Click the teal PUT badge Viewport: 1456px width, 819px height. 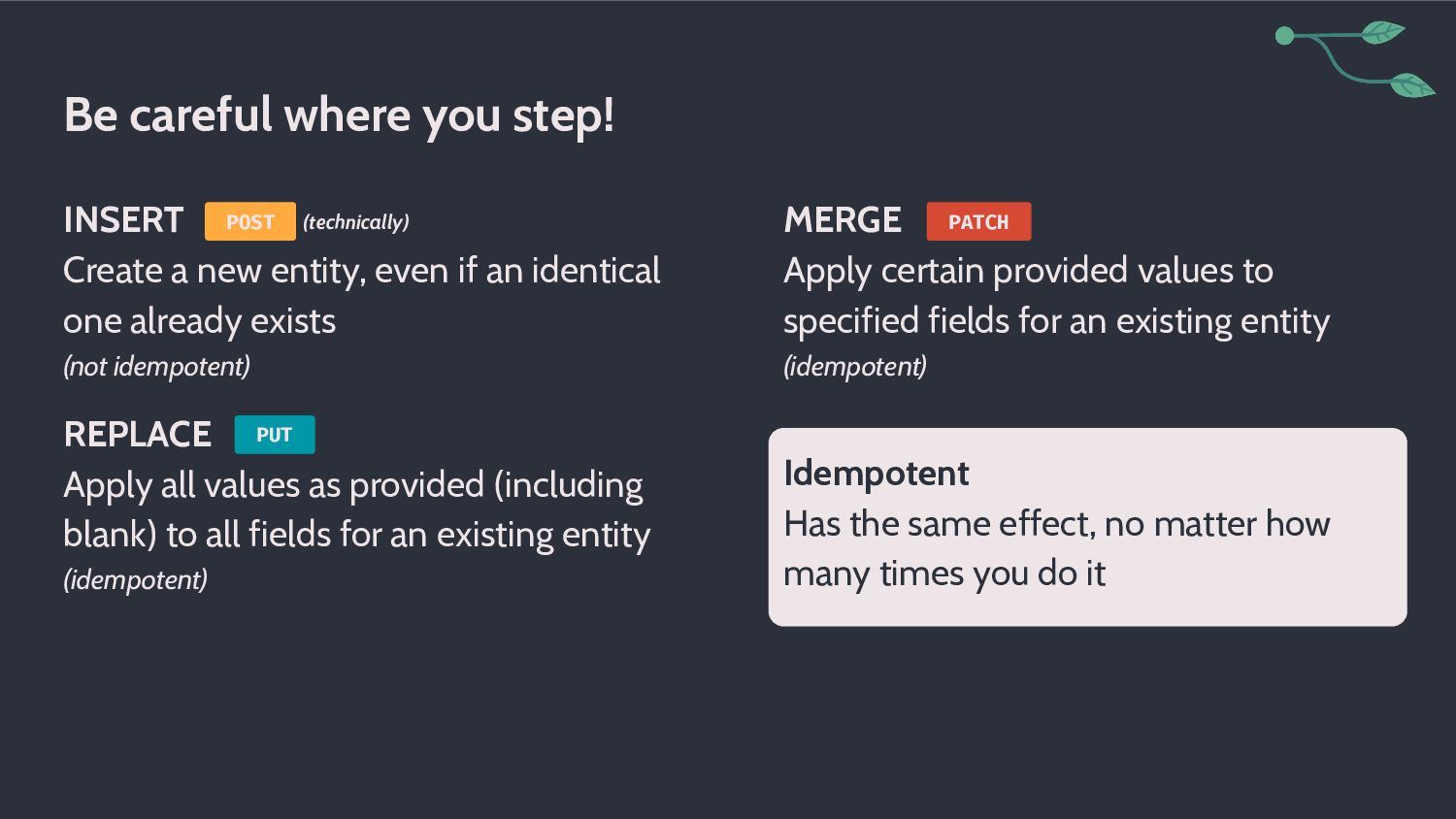275,435
